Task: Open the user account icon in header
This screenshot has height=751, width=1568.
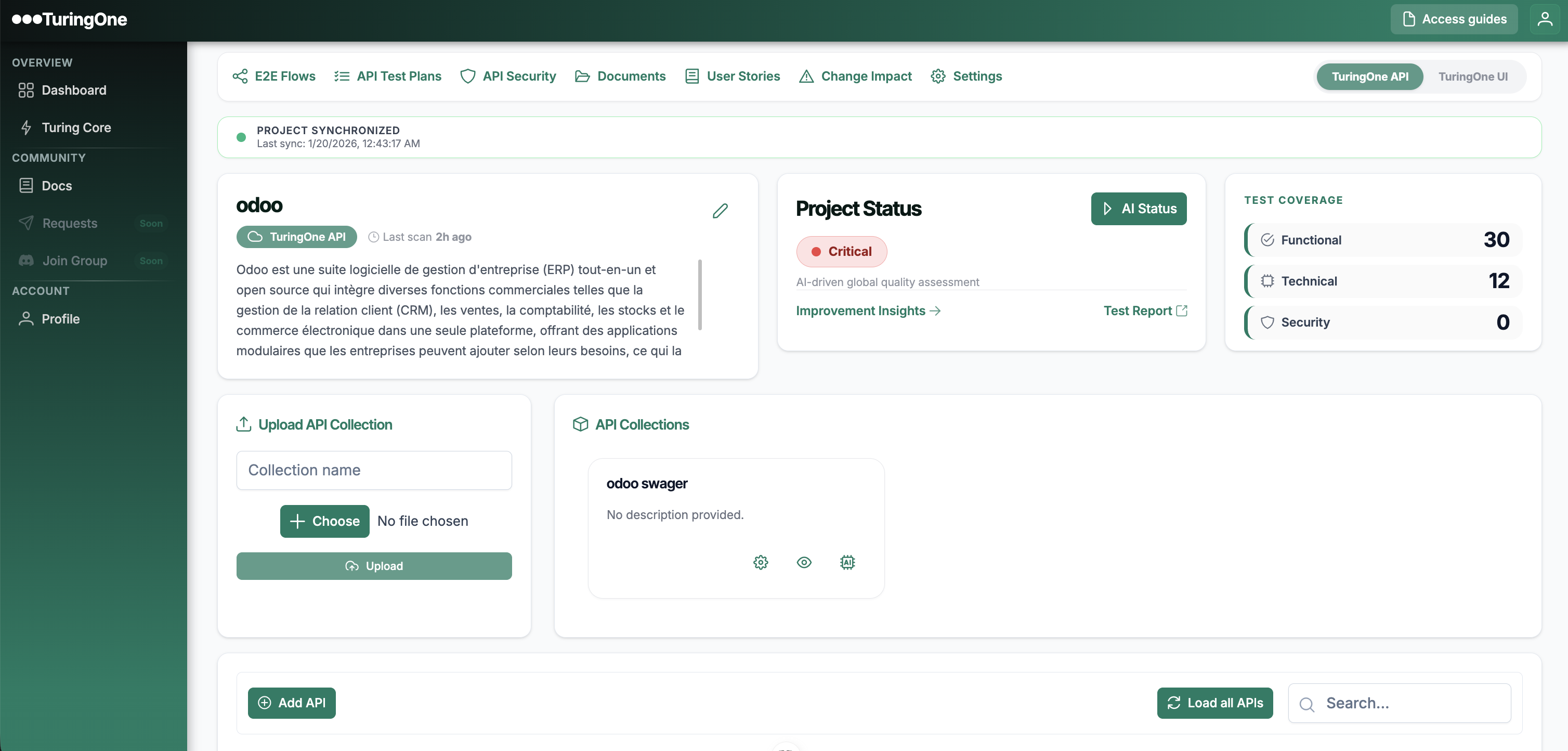Action: [x=1545, y=19]
